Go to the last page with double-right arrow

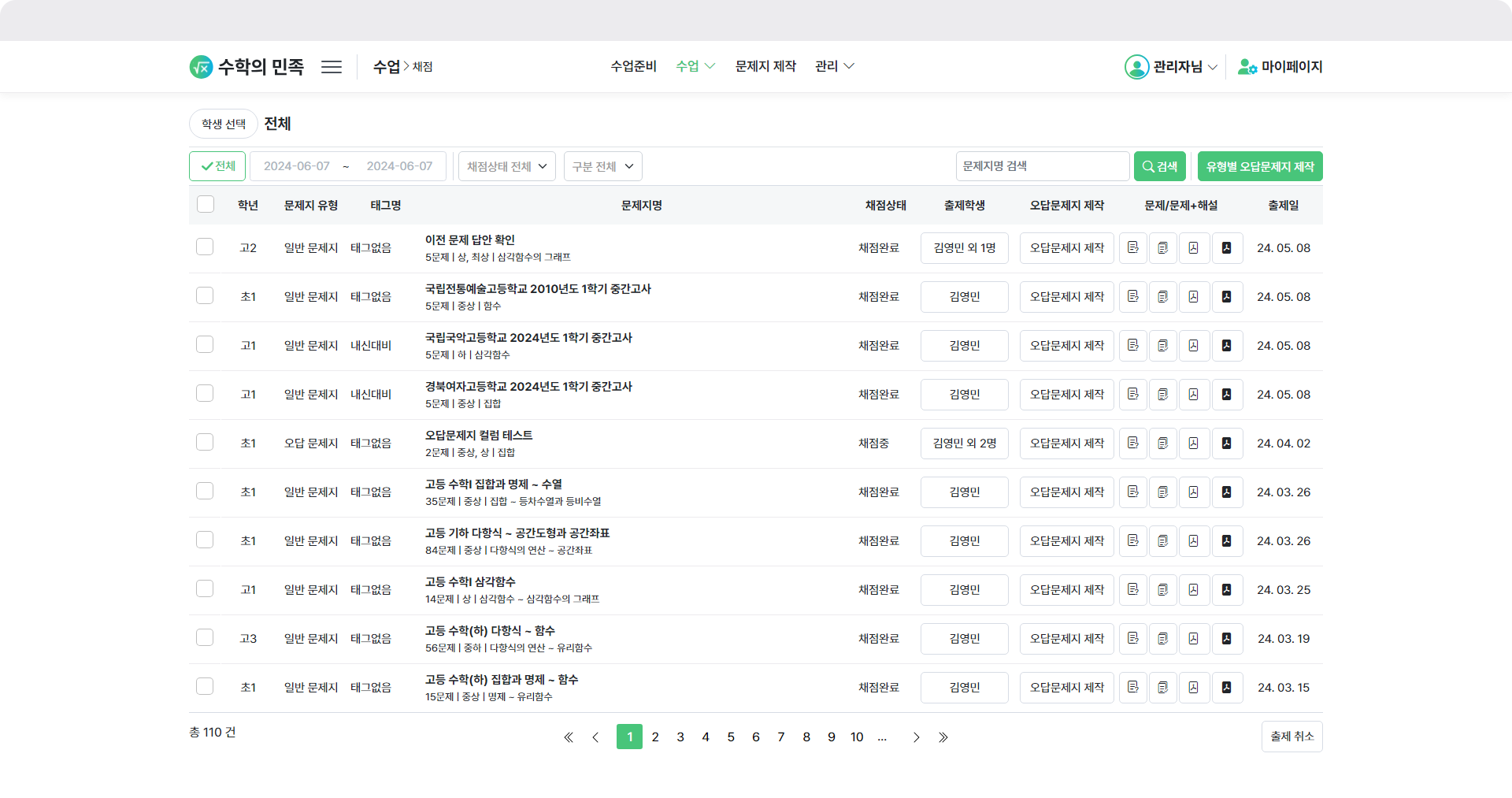point(943,737)
